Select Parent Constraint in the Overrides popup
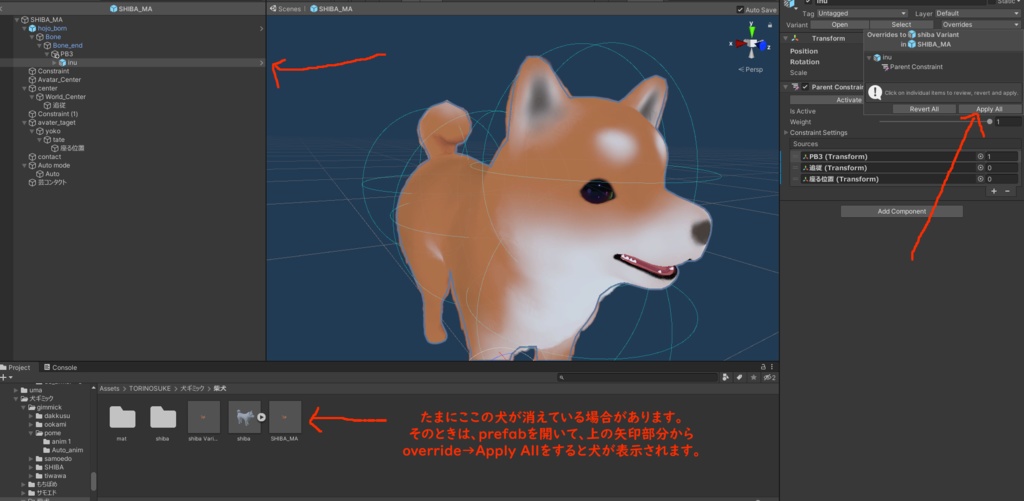The width and height of the screenshot is (1024, 501). 911,67
